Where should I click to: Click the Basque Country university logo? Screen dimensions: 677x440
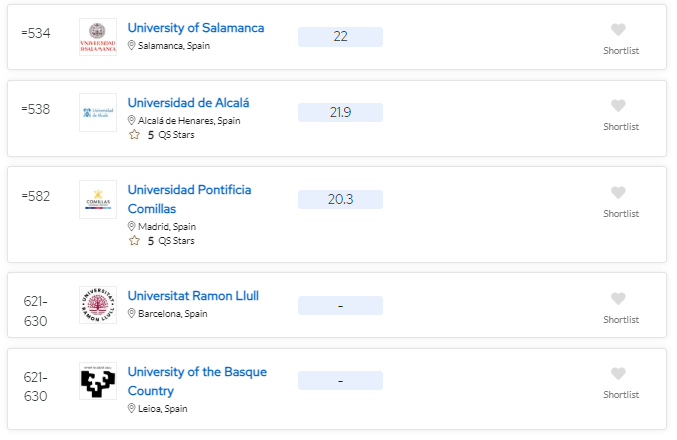(98, 381)
